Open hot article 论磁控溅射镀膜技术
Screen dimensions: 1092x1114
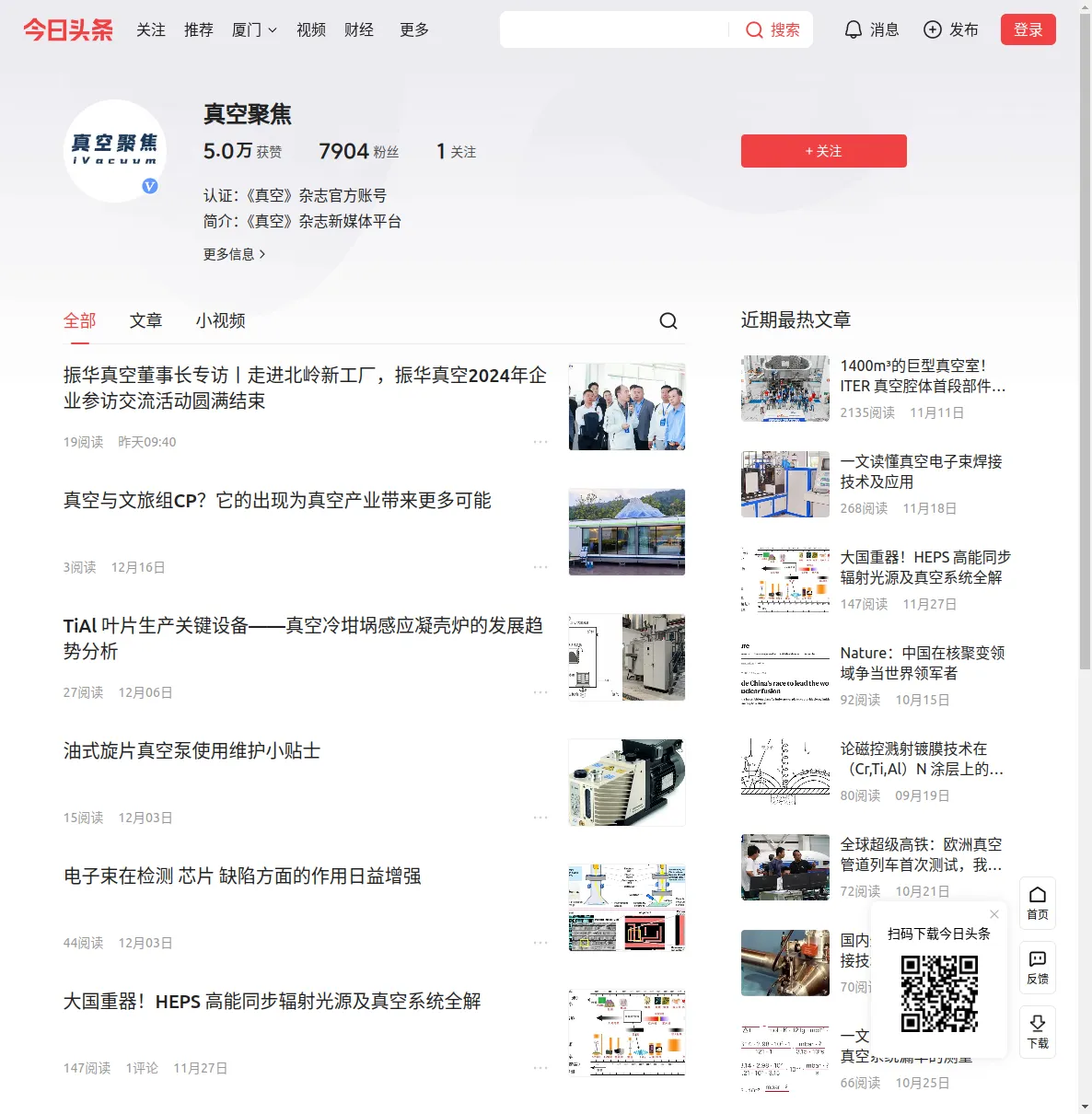[922, 759]
